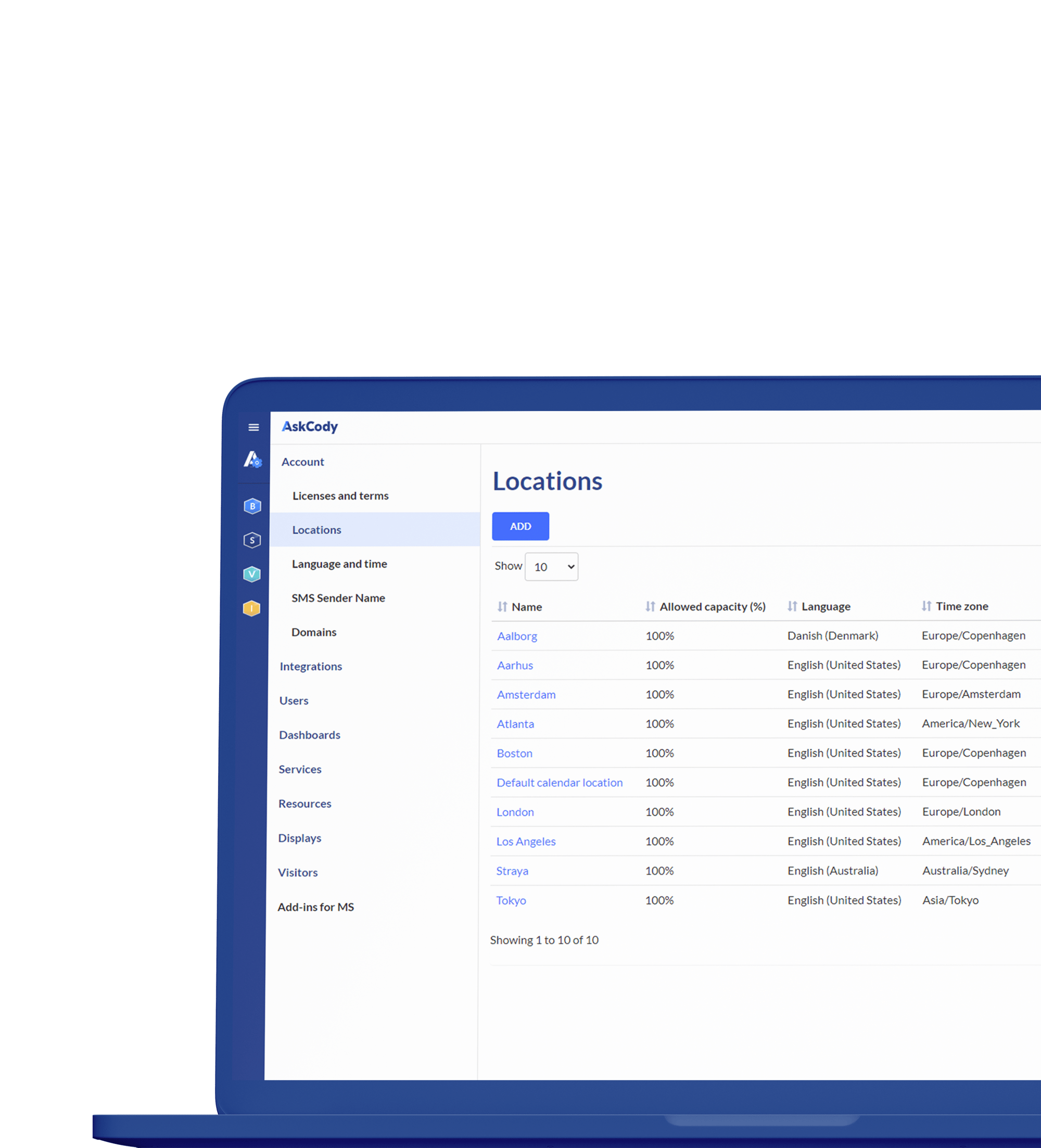Open the Los Angeles location link

pyautogui.click(x=526, y=841)
